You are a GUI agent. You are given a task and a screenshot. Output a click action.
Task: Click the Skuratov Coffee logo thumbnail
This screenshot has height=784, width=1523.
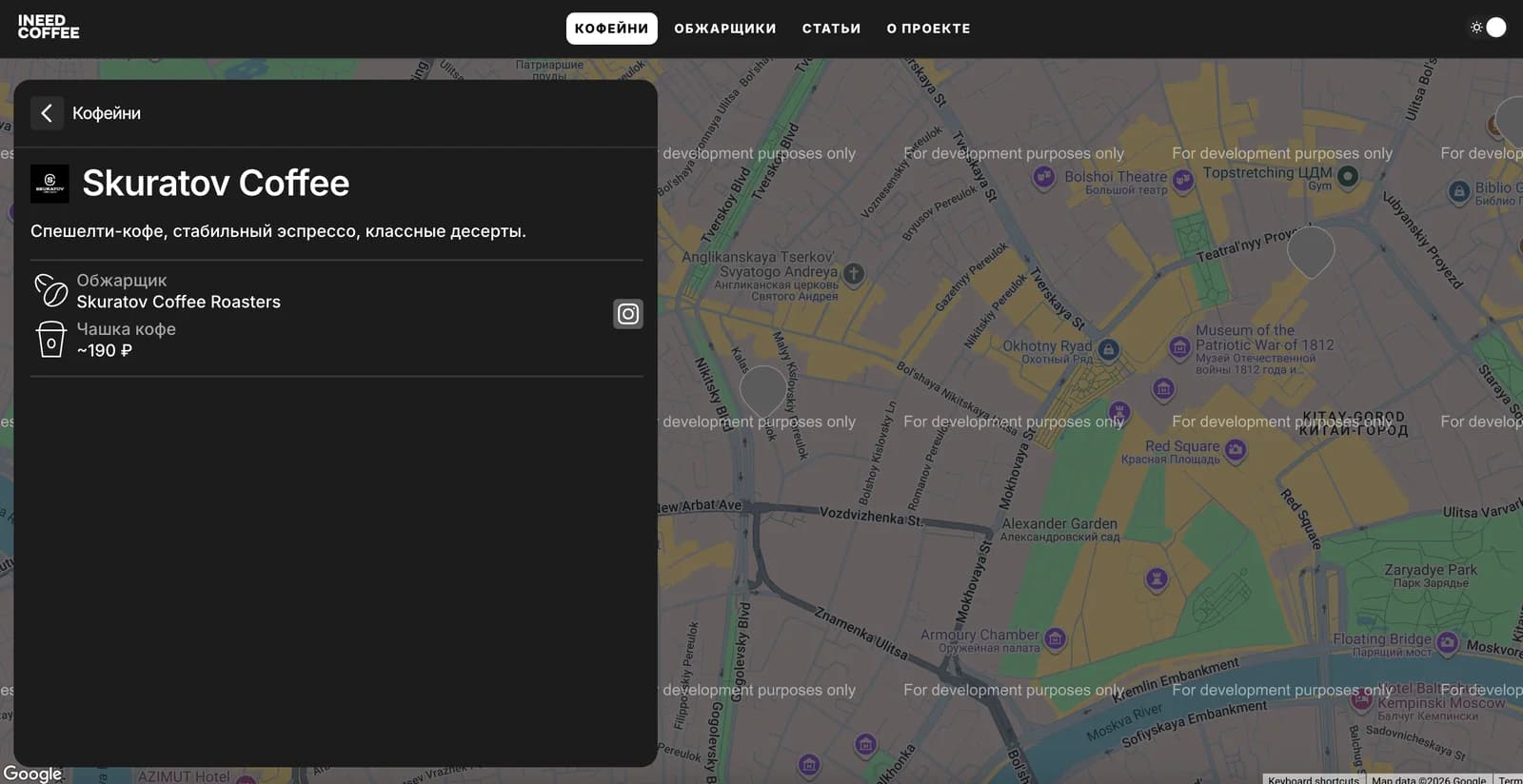tap(49, 184)
